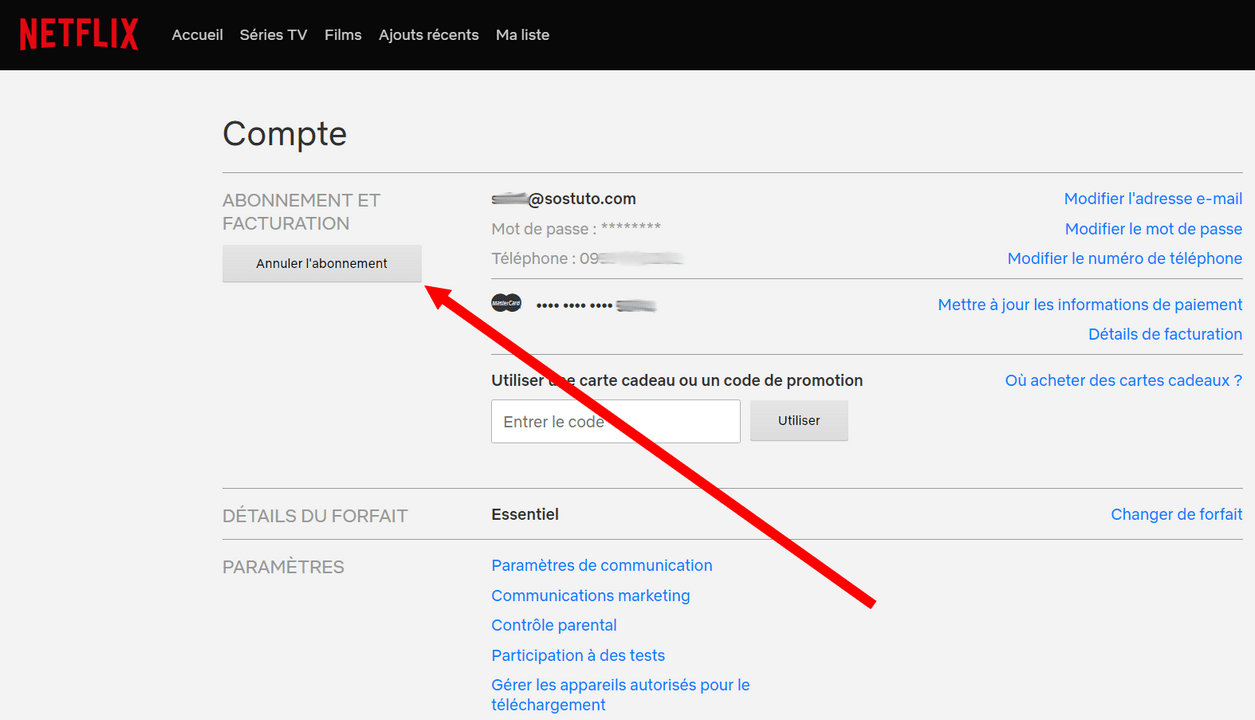The height and width of the screenshot is (720, 1255).
Task: Click the sostuto.com email address text
Action: coord(564,199)
